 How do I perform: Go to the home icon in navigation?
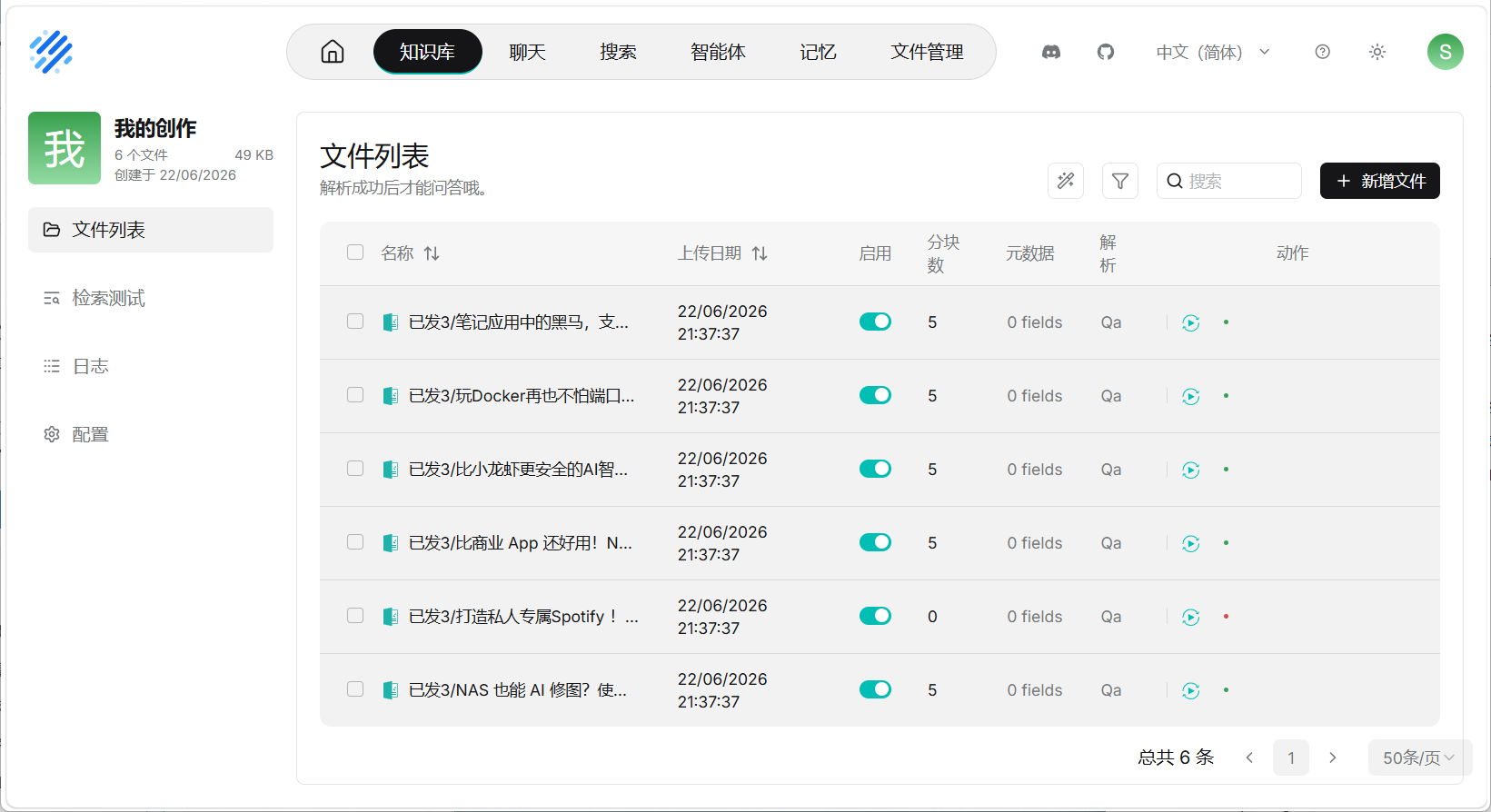[x=333, y=52]
